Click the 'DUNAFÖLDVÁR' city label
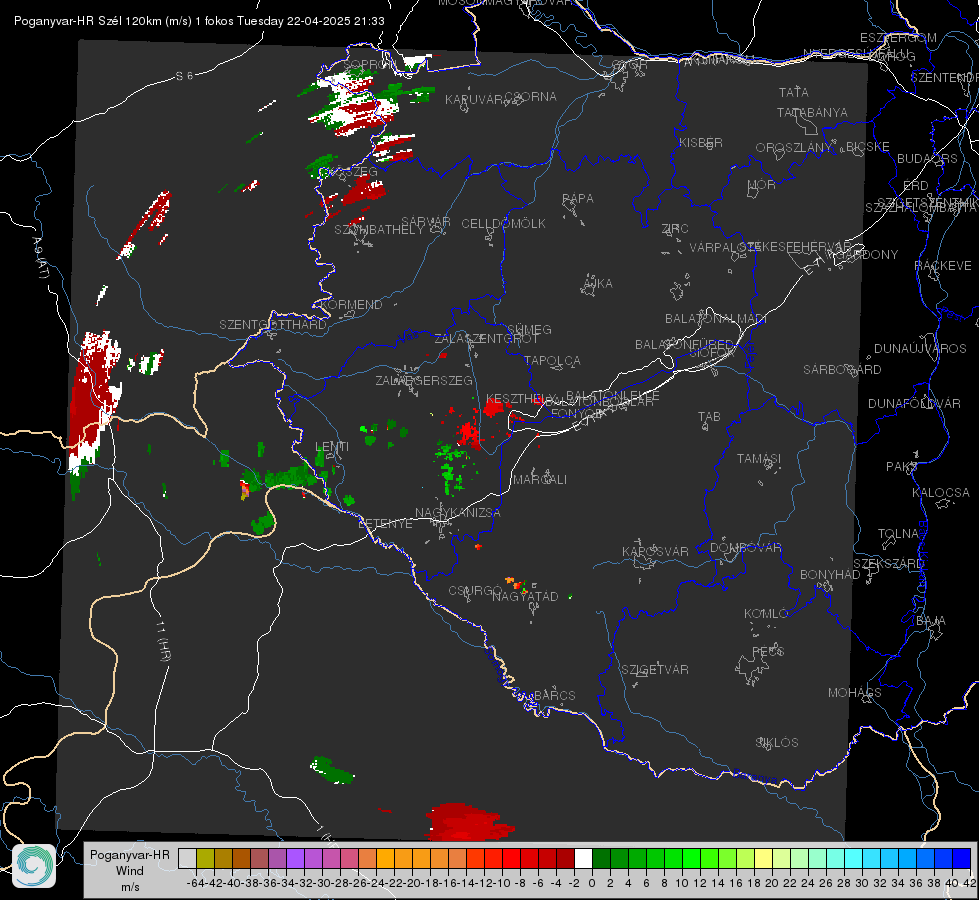Image resolution: width=979 pixels, height=900 pixels. [914, 403]
